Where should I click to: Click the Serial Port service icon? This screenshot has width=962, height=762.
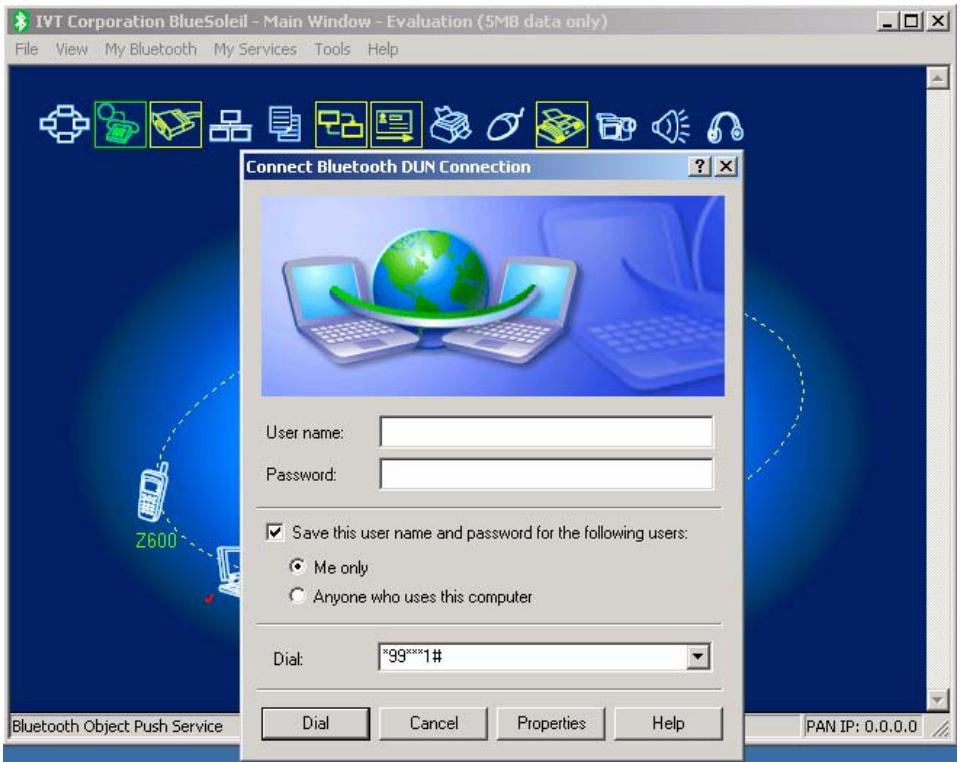175,125
